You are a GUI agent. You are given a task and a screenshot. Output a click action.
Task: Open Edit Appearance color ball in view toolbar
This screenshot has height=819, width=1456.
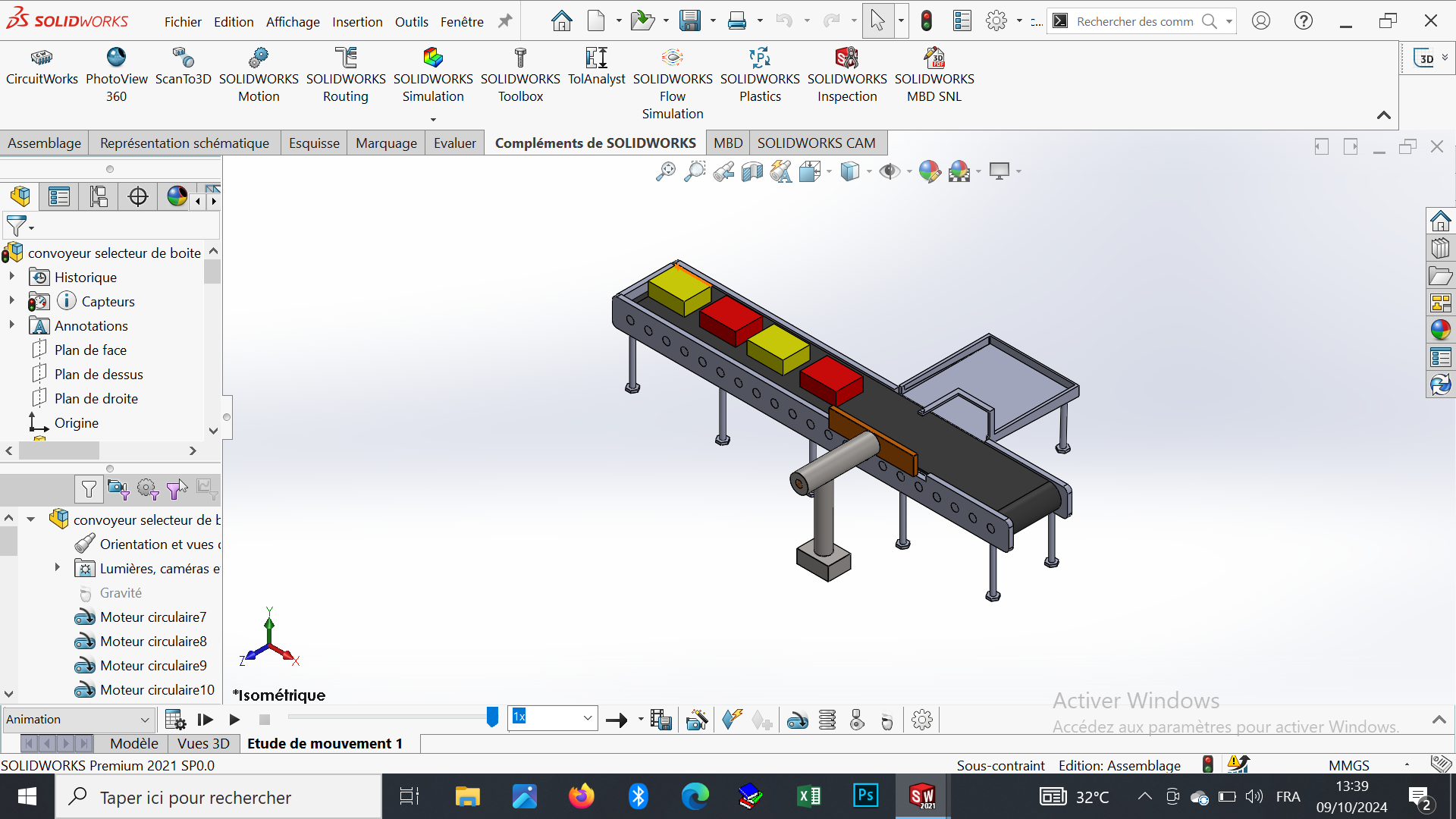[930, 171]
